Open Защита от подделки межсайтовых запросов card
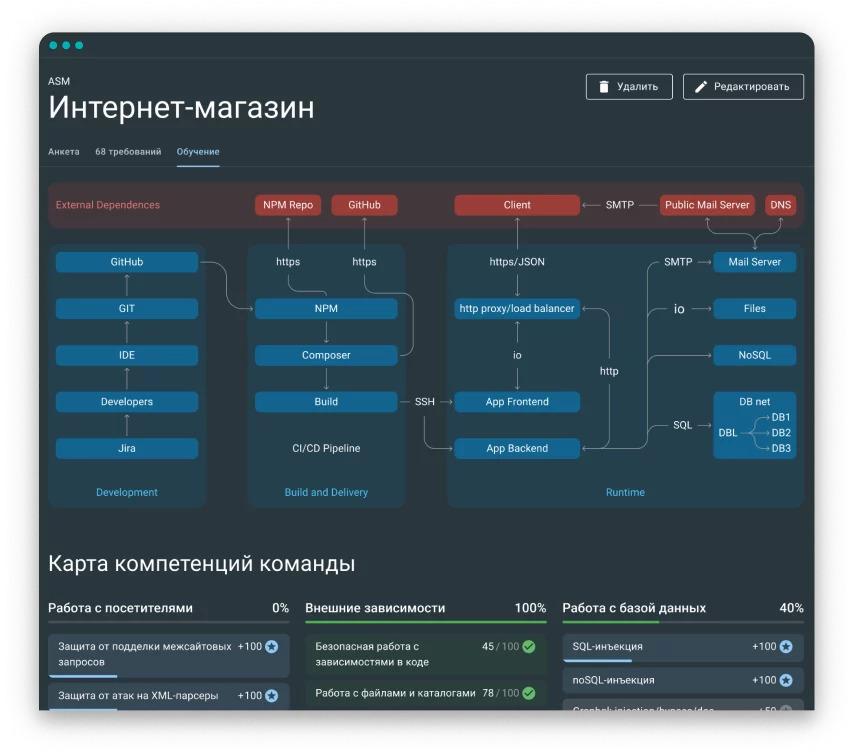This screenshot has height=755, width=852. point(168,656)
